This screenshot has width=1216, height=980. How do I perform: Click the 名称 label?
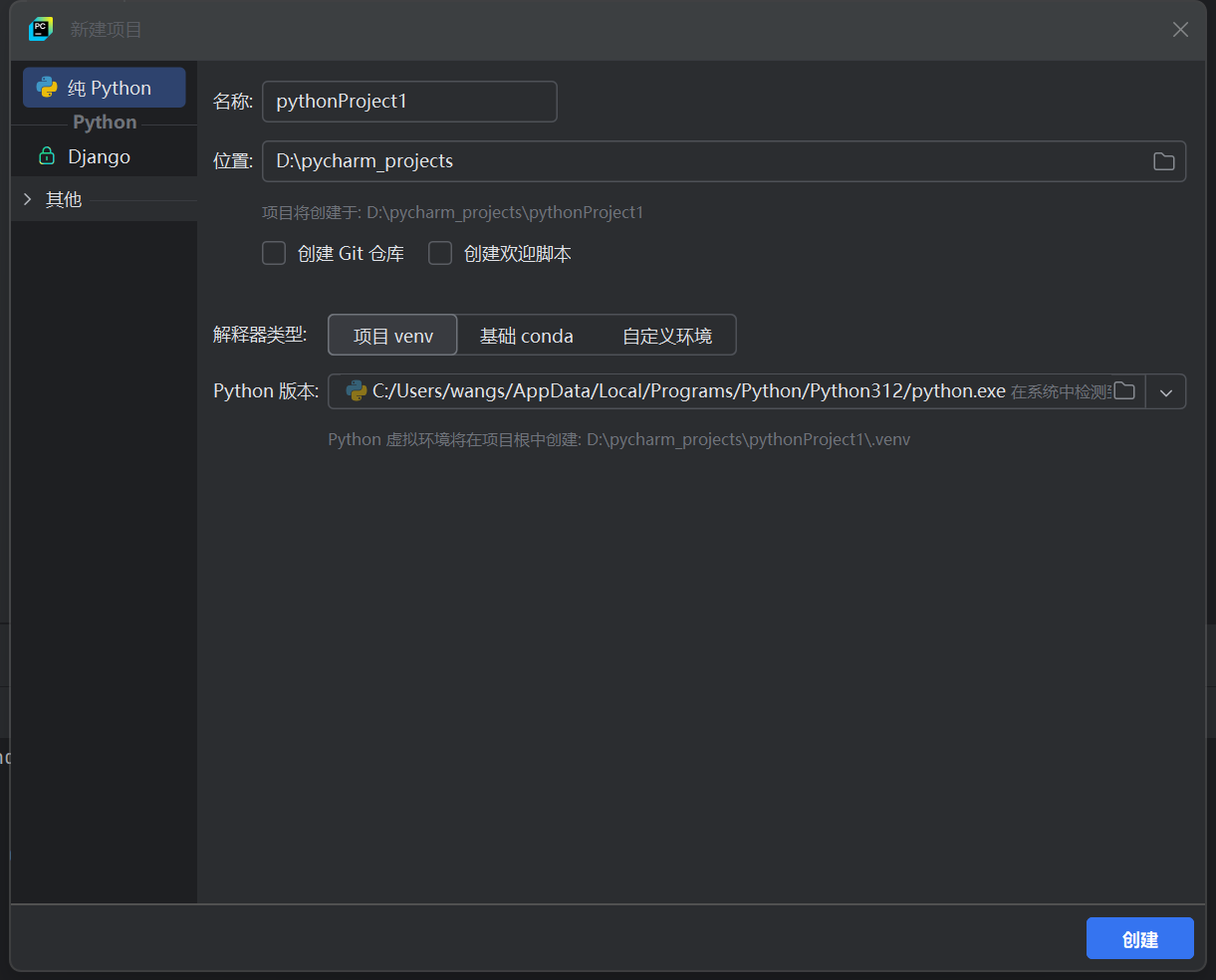(x=233, y=102)
